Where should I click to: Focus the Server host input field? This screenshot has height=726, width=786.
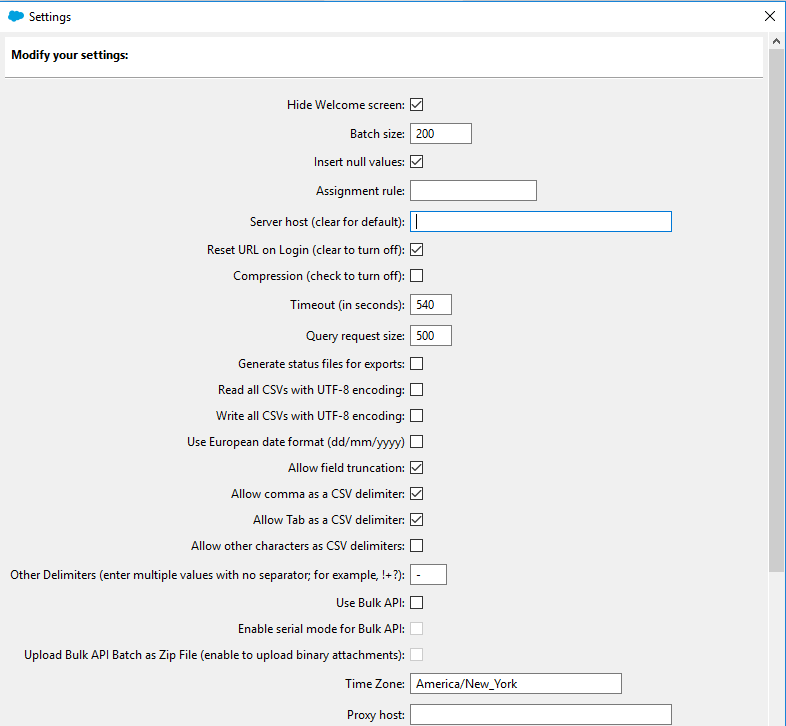[540, 221]
